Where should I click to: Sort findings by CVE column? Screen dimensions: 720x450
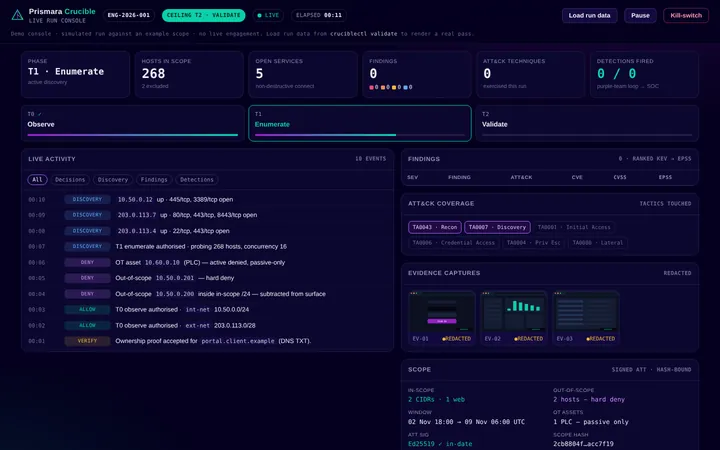[577, 177]
